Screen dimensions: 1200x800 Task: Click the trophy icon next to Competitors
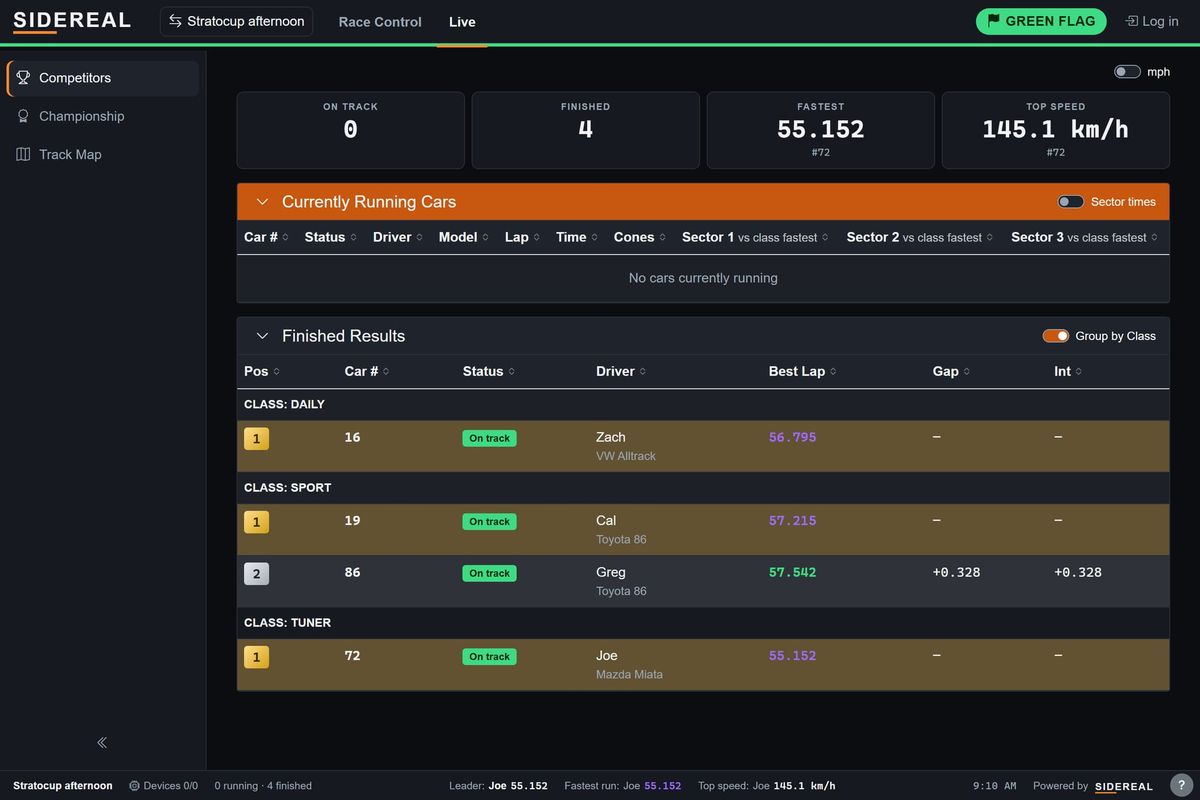click(23, 78)
